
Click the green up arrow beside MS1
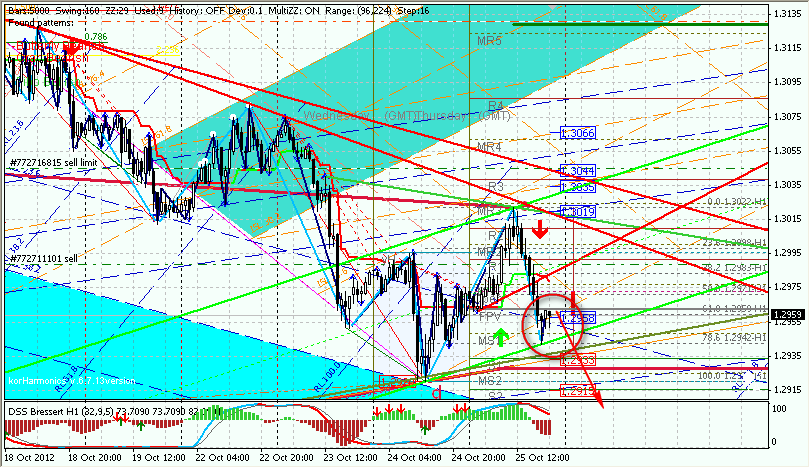click(501, 337)
